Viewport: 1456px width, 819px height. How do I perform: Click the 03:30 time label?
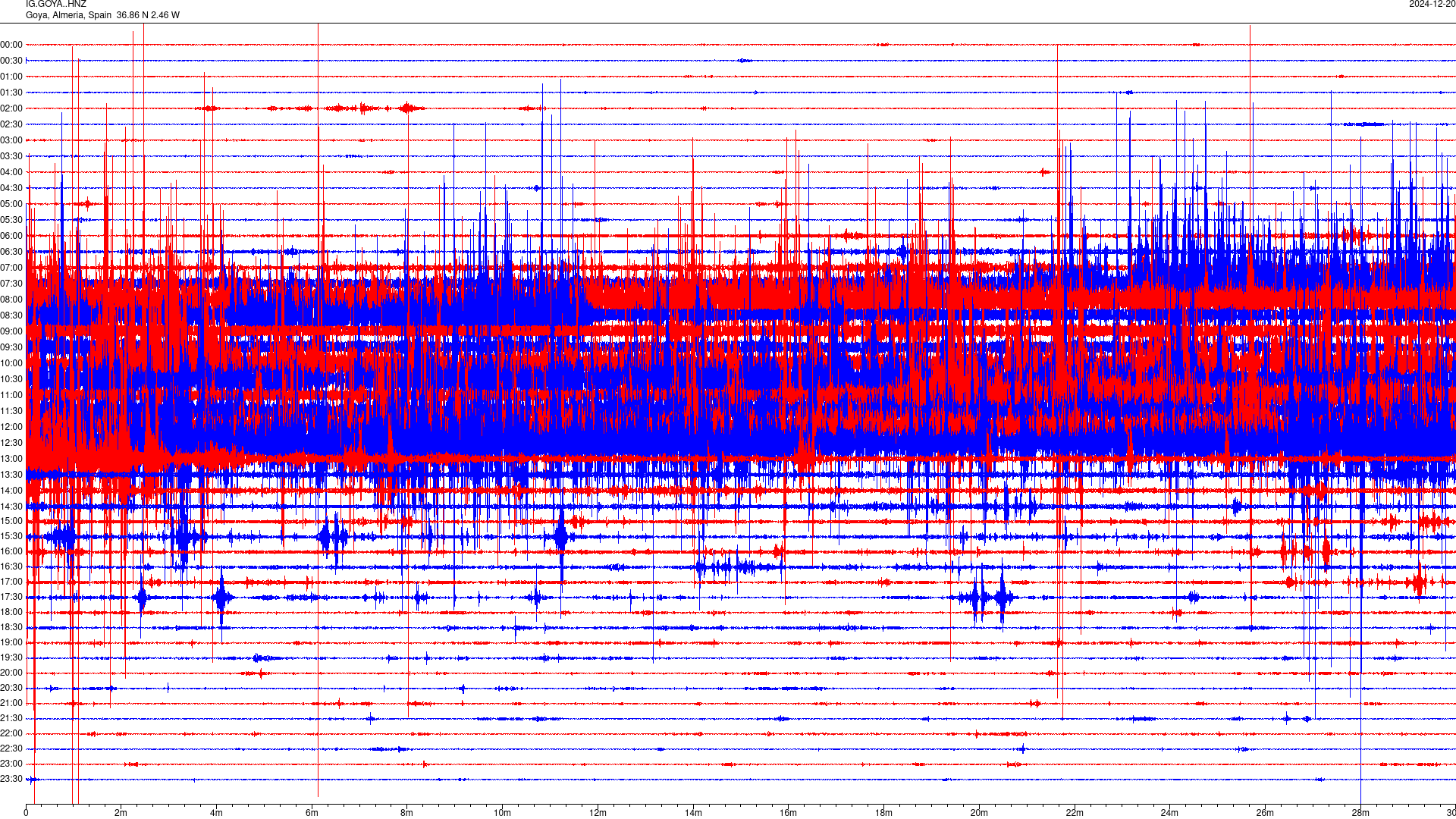[x=11, y=156]
